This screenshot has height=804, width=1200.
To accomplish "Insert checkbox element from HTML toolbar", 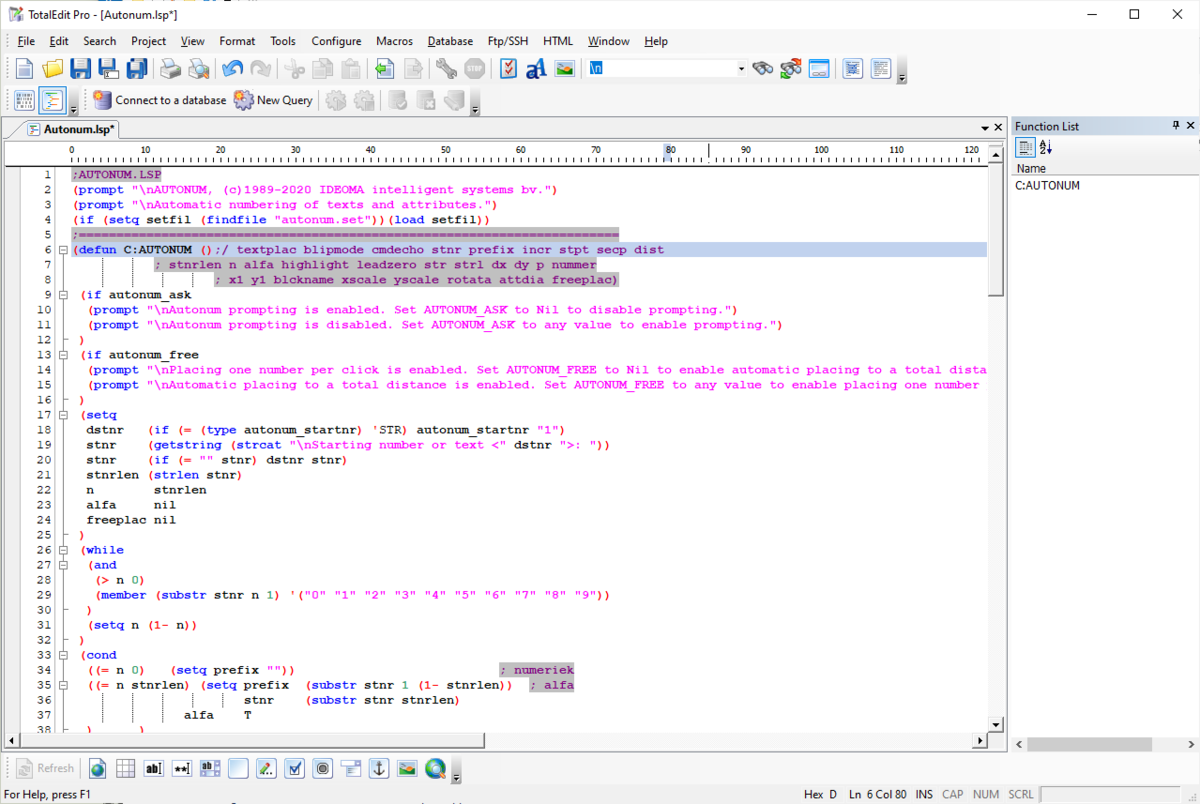I will pos(295,768).
